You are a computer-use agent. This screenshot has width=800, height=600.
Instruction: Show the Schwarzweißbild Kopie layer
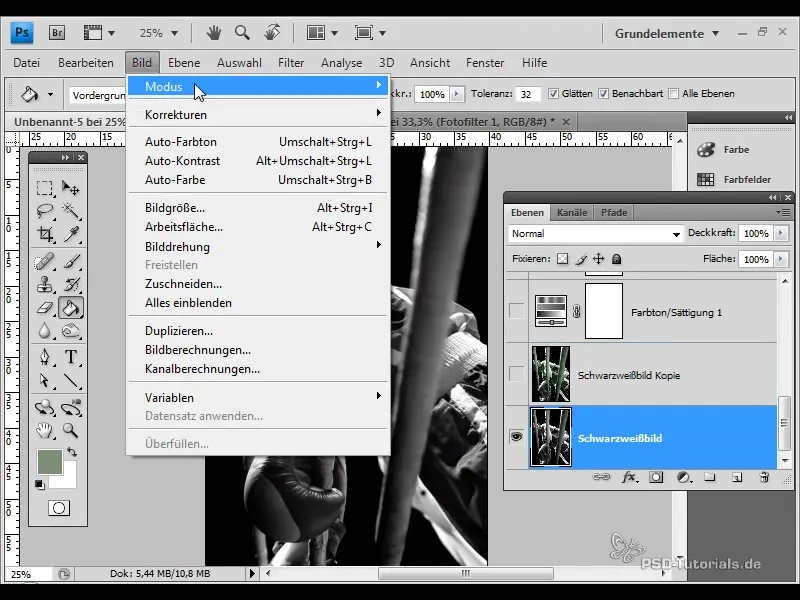coord(516,374)
